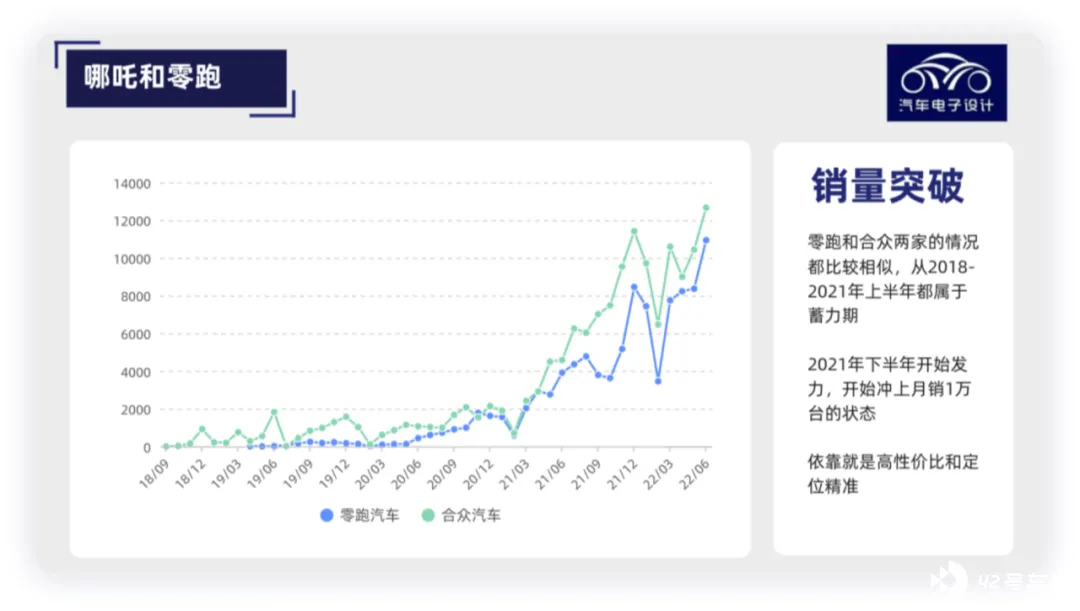
Task: Click the 20/12 x-axis label
Action: coord(478,474)
